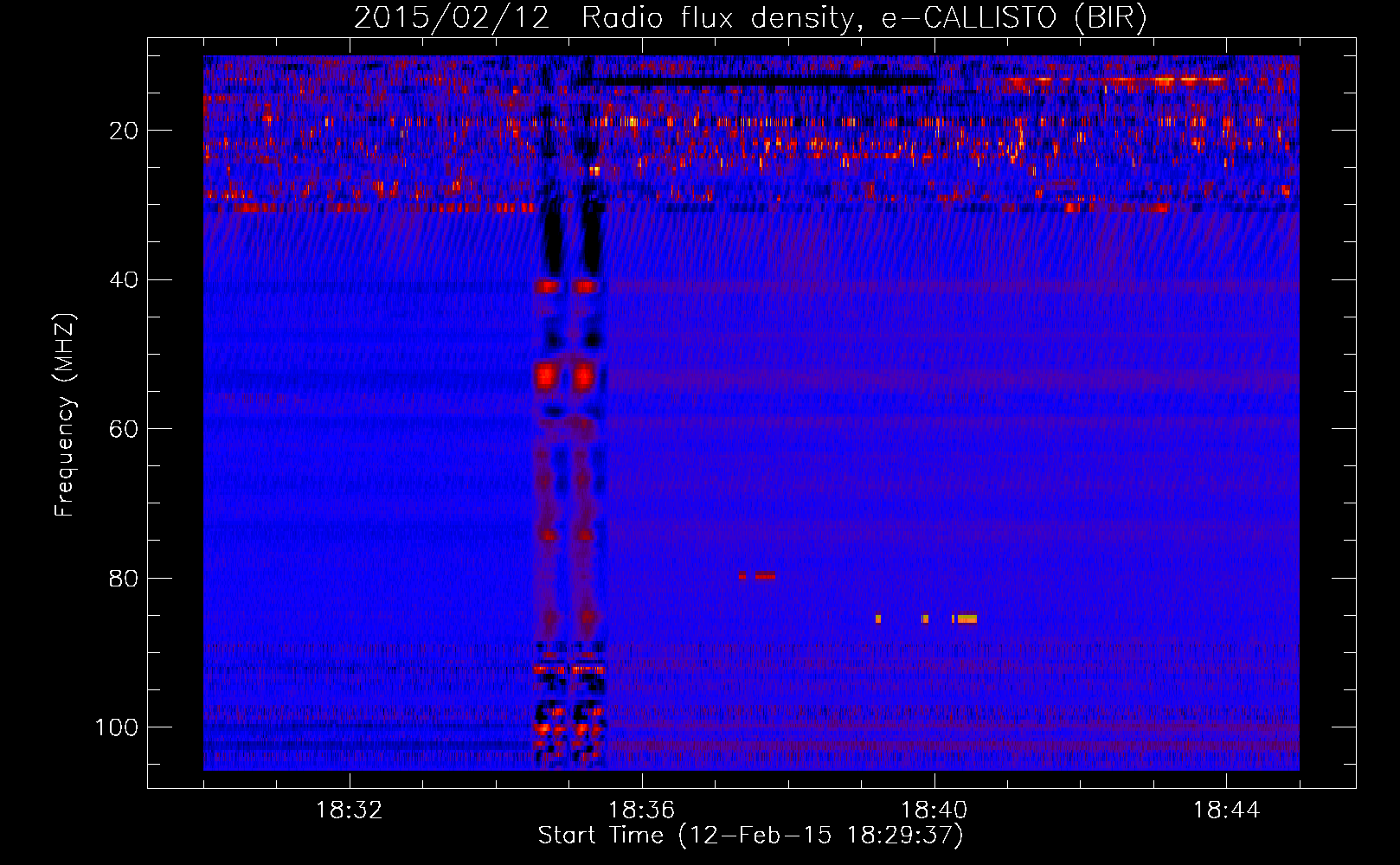Click the 18:44 time tick label
The image size is (1400, 865).
click(x=1227, y=811)
